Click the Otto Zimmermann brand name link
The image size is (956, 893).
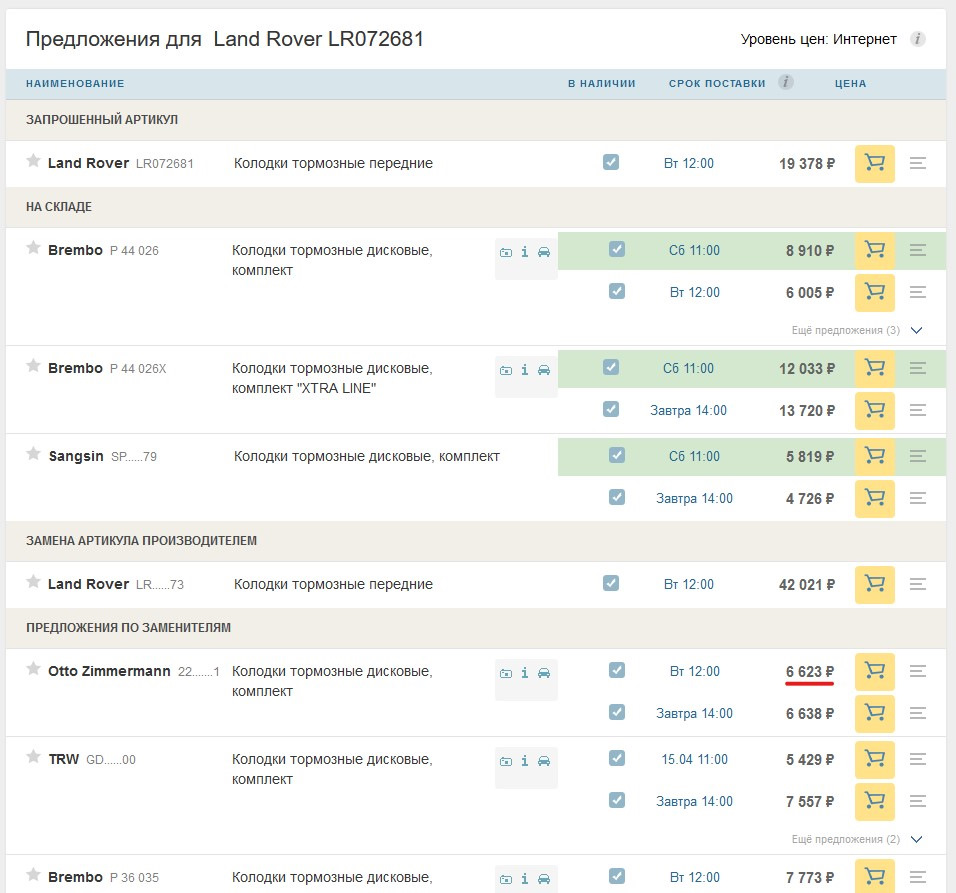pyautogui.click(x=109, y=671)
